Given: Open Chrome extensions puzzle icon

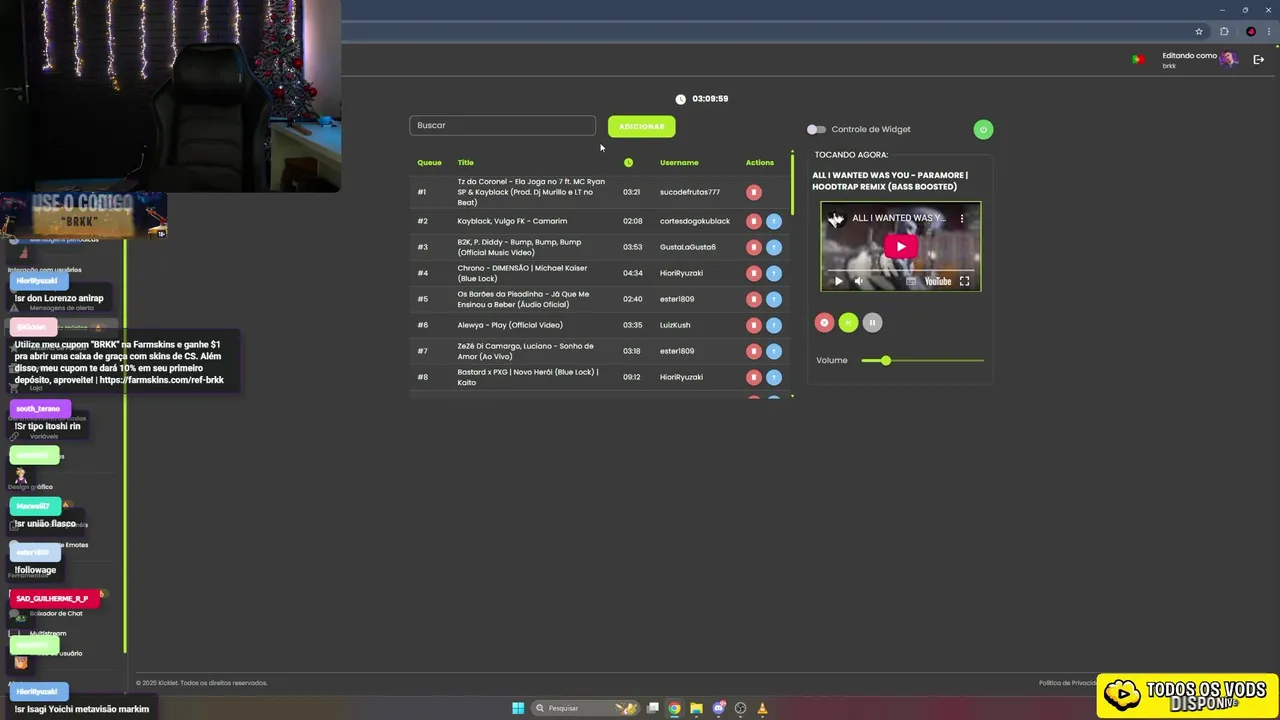Looking at the screenshot, I should tap(1224, 31).
